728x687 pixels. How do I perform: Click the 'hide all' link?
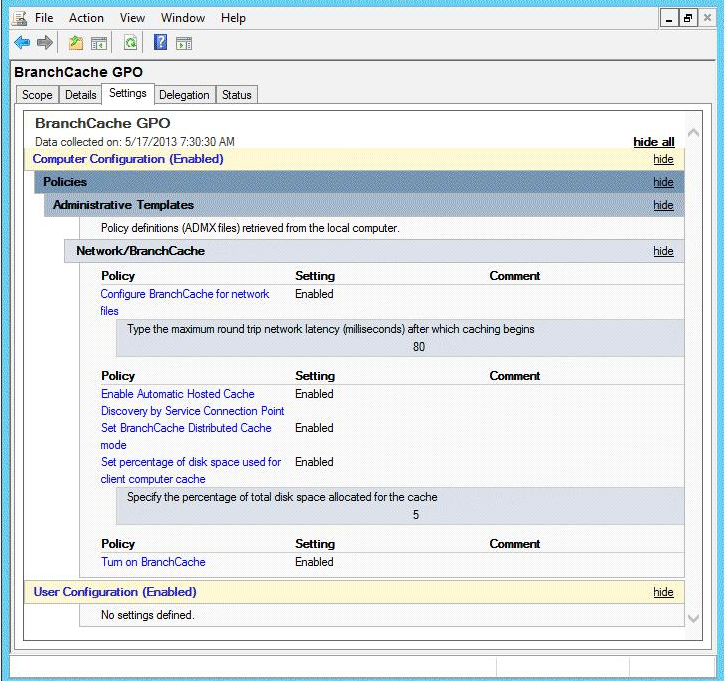coord(653,142)
